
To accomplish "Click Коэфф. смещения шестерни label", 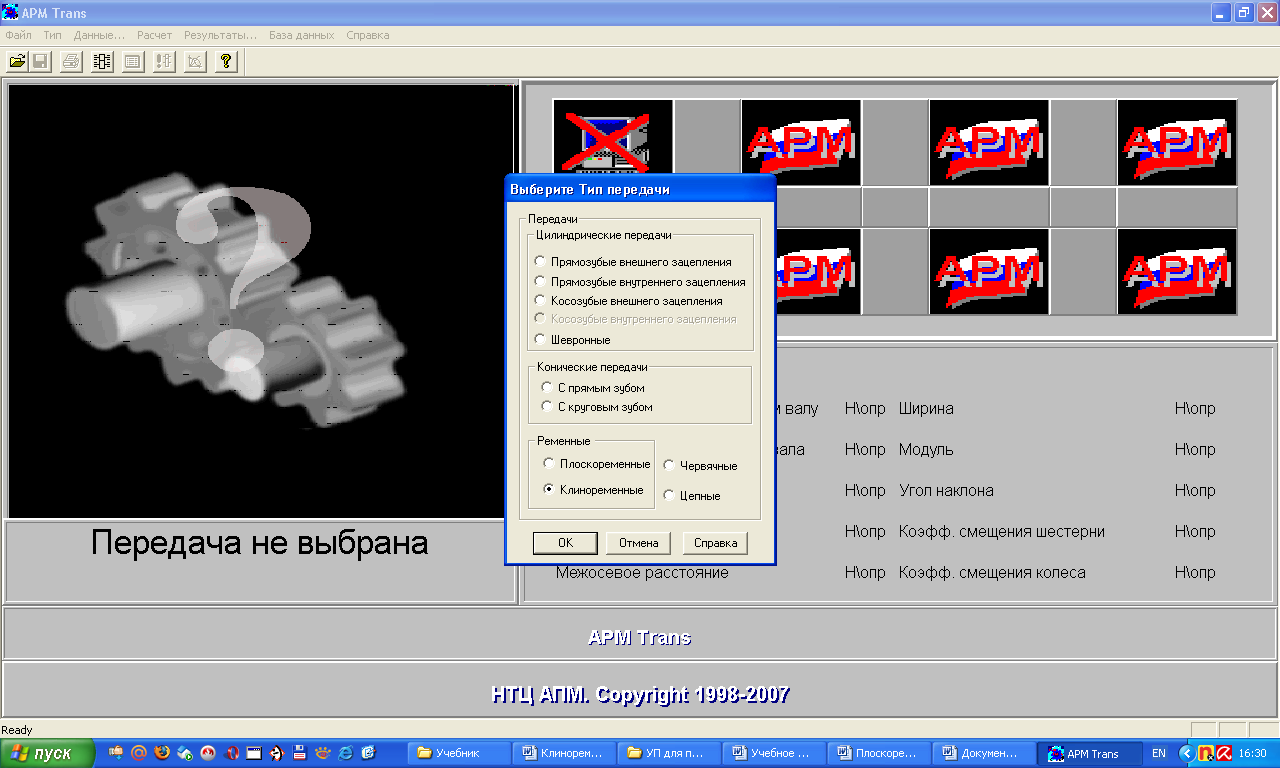I will coord(1002,532).
